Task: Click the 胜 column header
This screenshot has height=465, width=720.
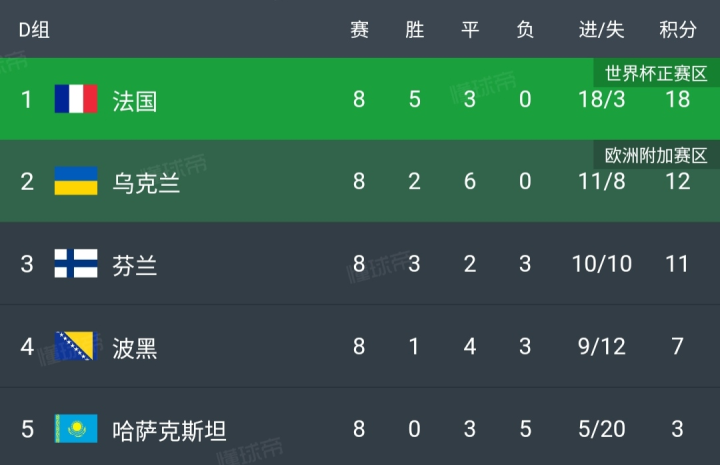Action: (x=414, y=30)
